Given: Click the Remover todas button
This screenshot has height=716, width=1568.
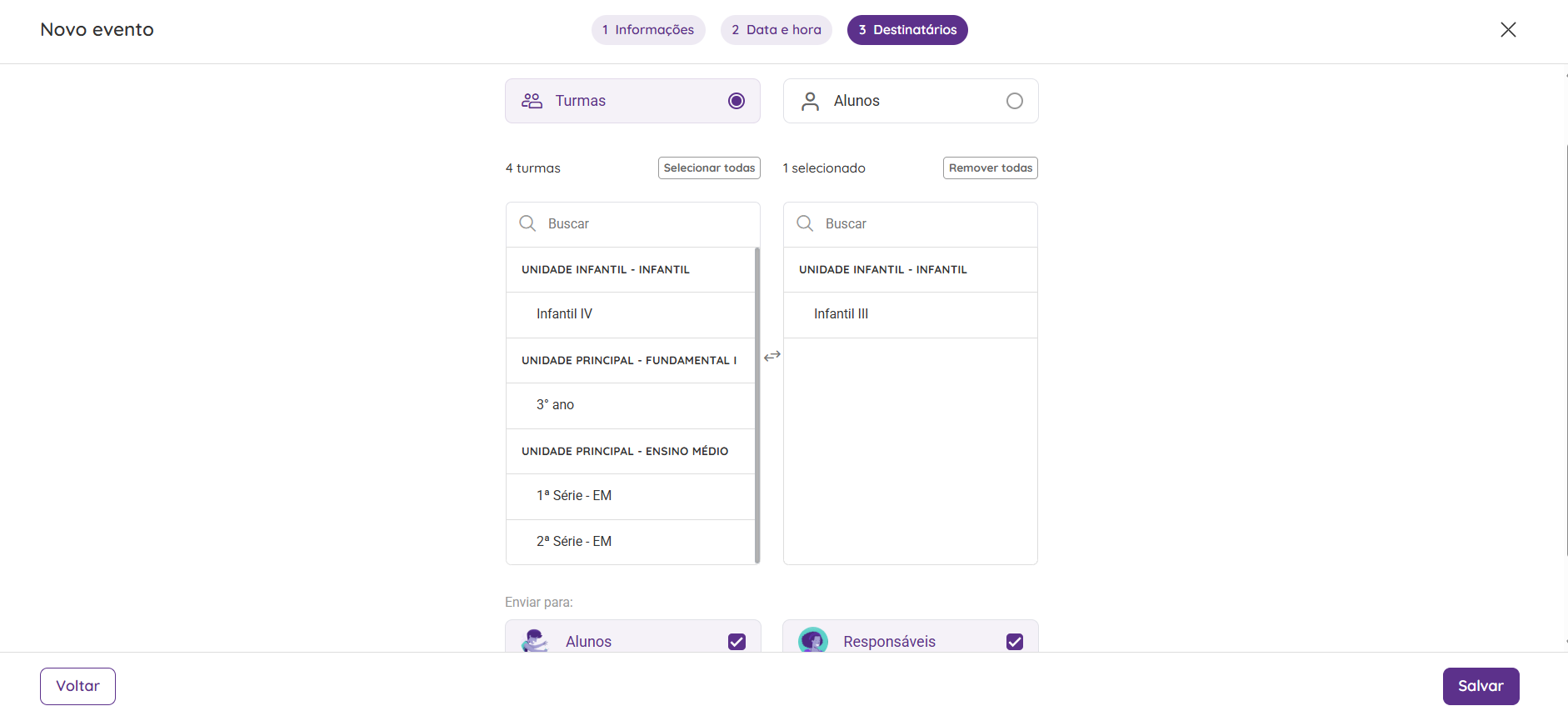Looking at the screenshot, I should pyautogui.click(x=991, y=168).
